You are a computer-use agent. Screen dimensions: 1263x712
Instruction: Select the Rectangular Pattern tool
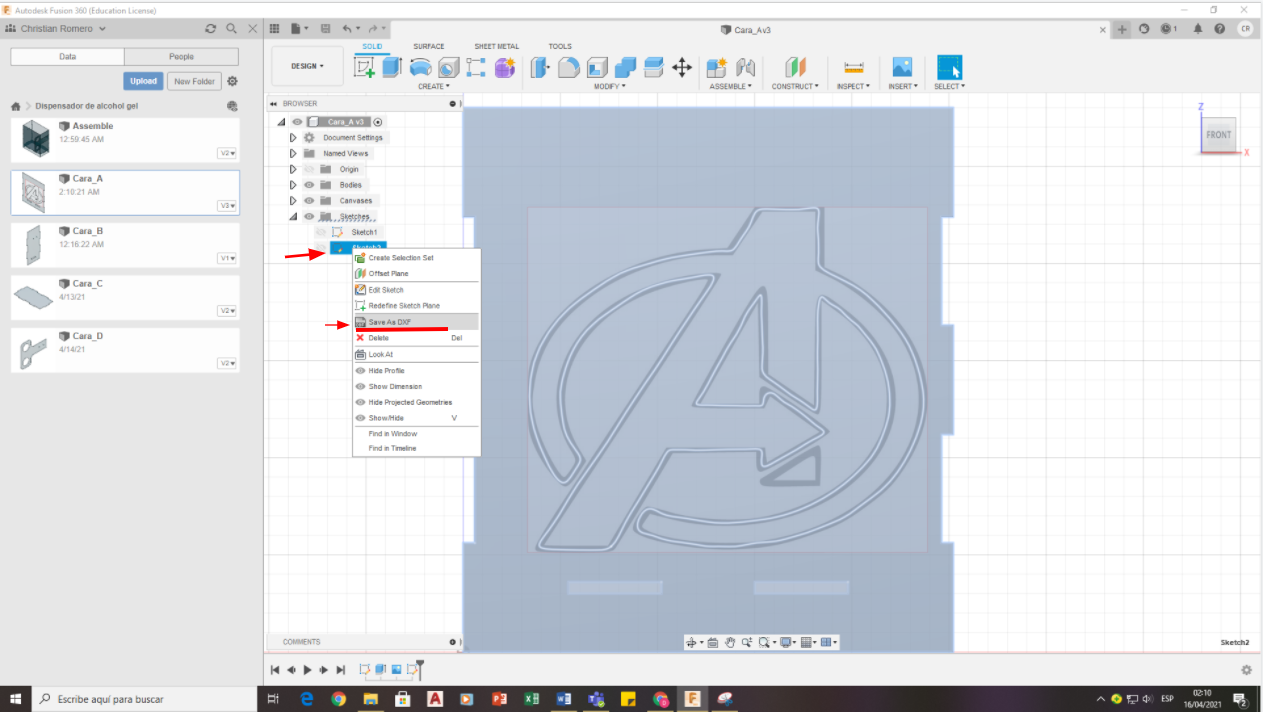click(476, 67)
